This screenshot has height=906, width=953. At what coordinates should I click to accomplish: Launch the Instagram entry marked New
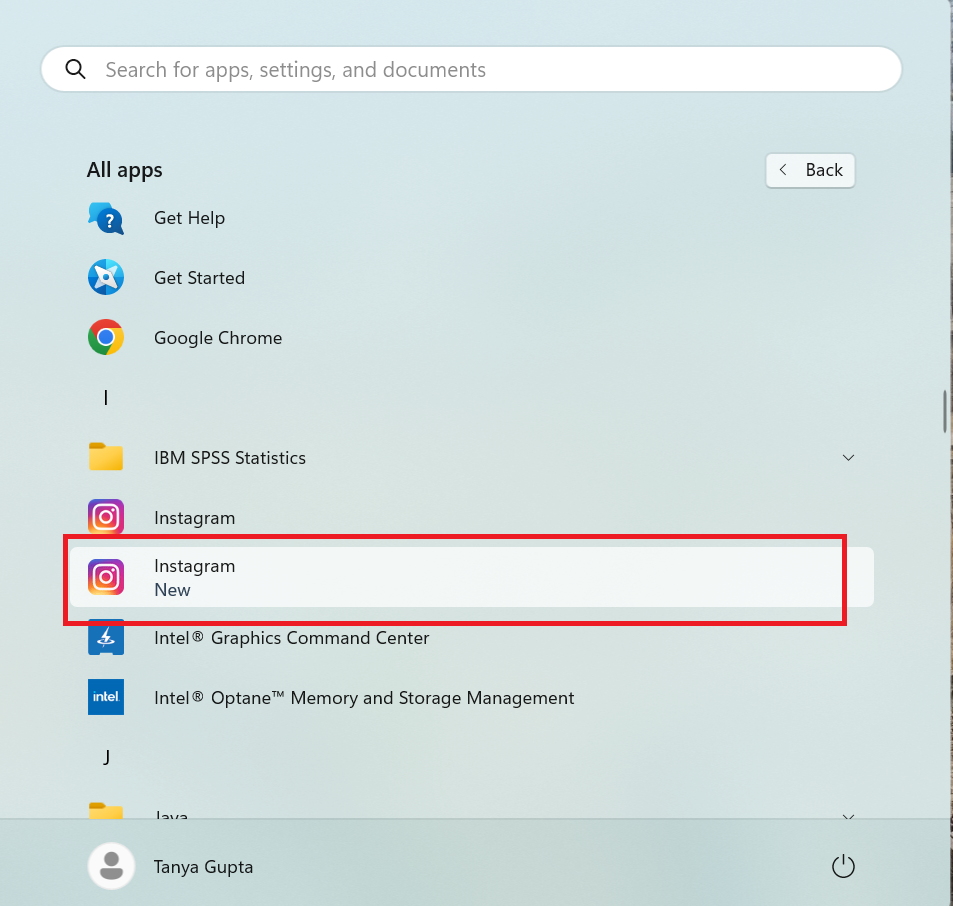coord(106,577)
